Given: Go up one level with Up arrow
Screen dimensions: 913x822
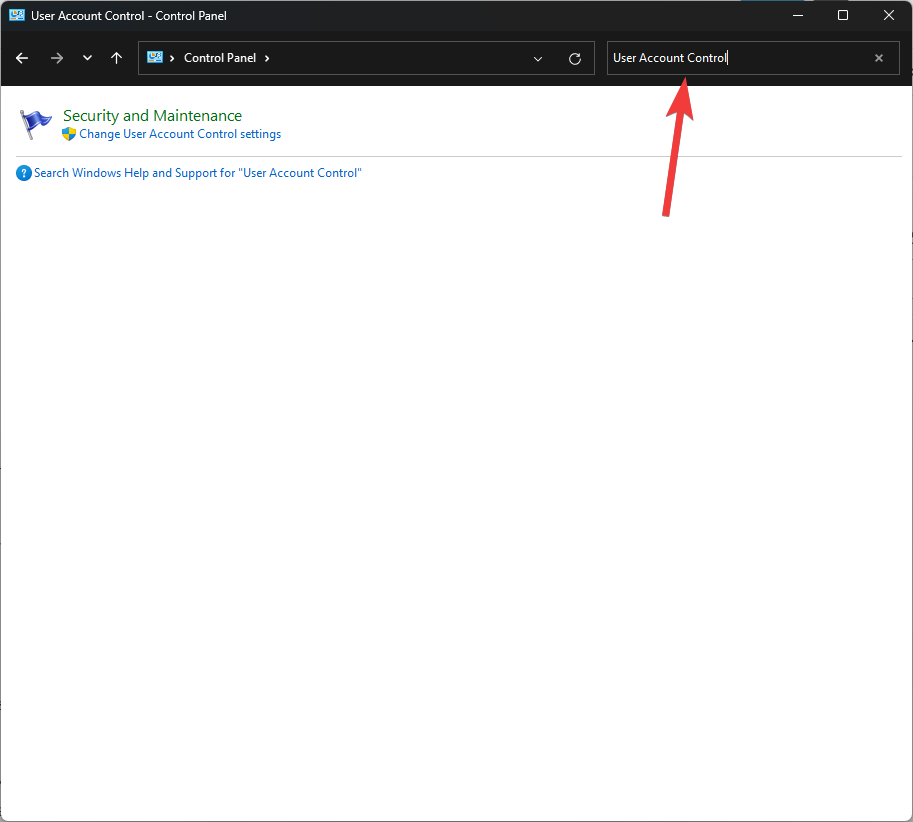Looking at the screenshot, I should [117, 58].
